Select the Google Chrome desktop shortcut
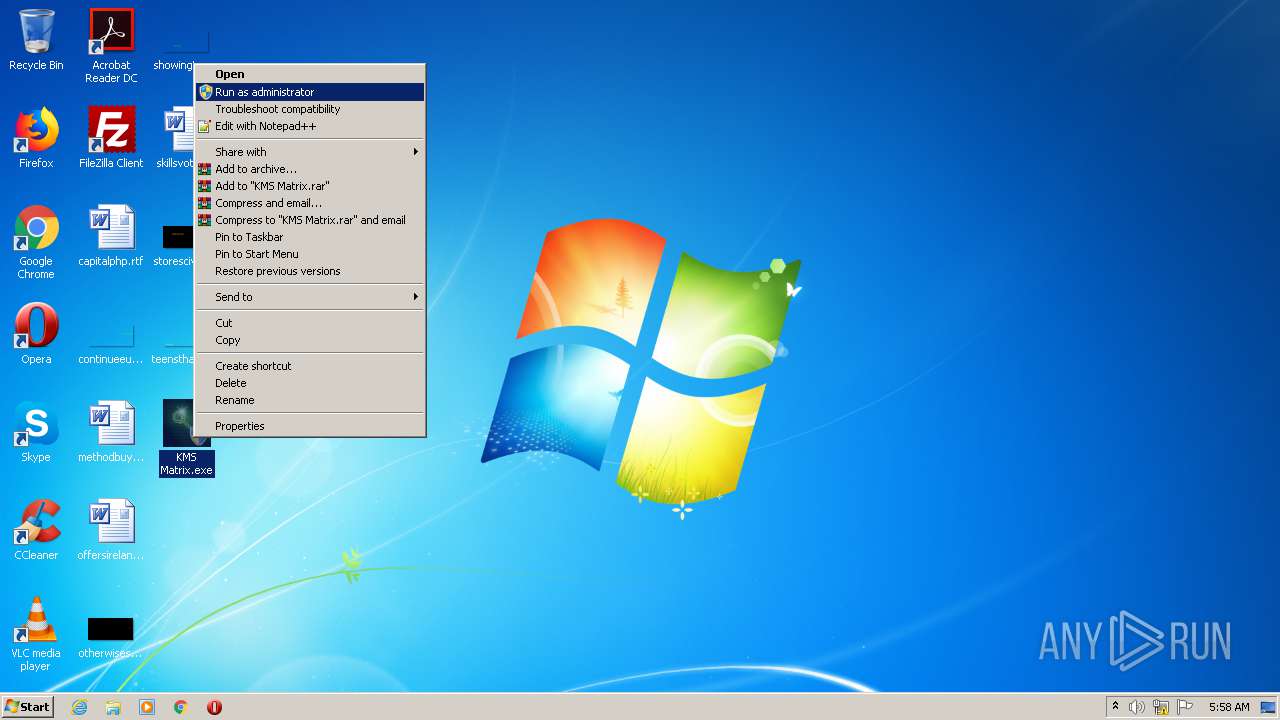Viewport: 1280px width, 720px height. [36, 242]
